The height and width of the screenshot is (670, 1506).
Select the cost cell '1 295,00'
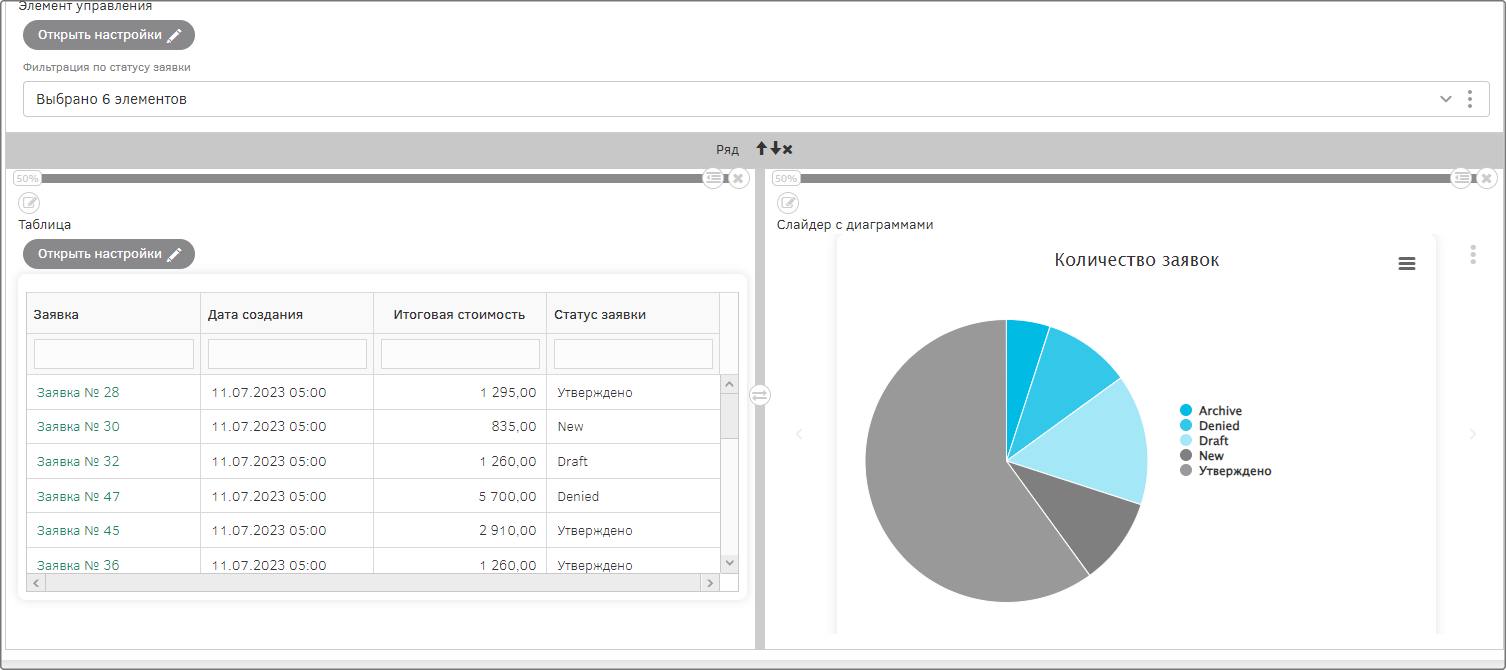(x=460, y=392)
